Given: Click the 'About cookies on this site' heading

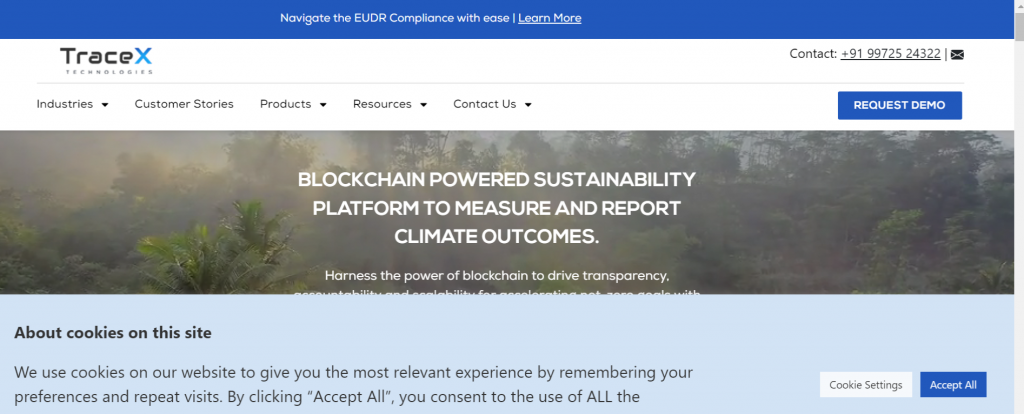Looking at the screenshot, I should tap(113, 333).
